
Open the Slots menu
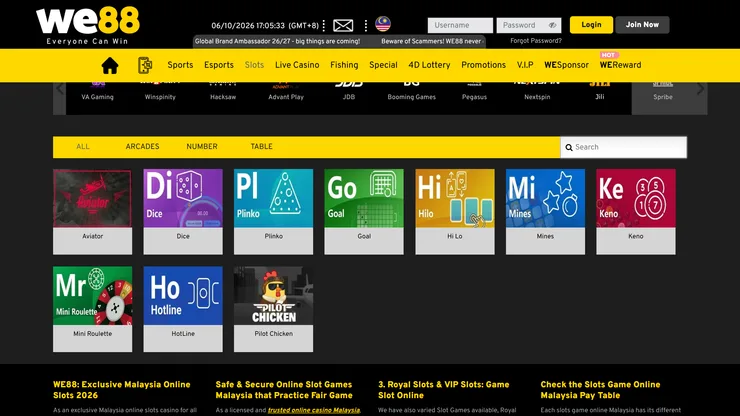pos(254,65)
